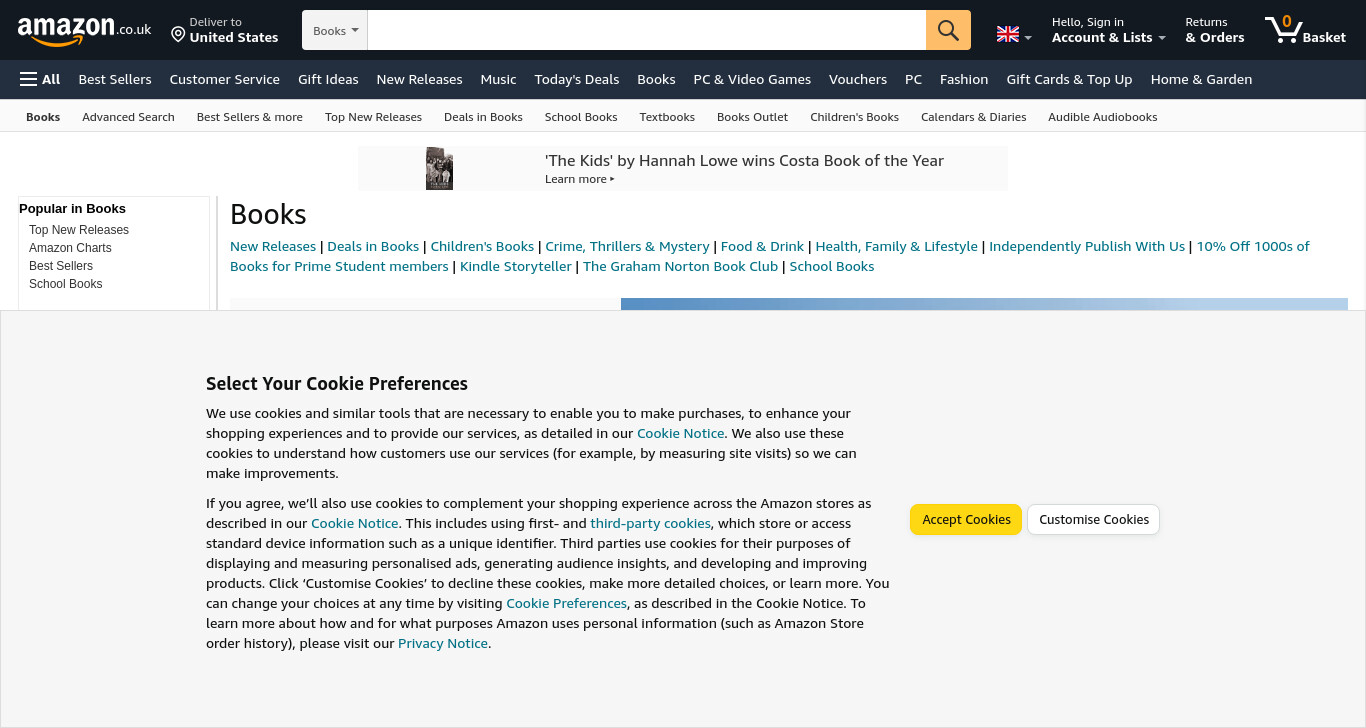Open Independently Publish With Us link

coord(1087,246)
